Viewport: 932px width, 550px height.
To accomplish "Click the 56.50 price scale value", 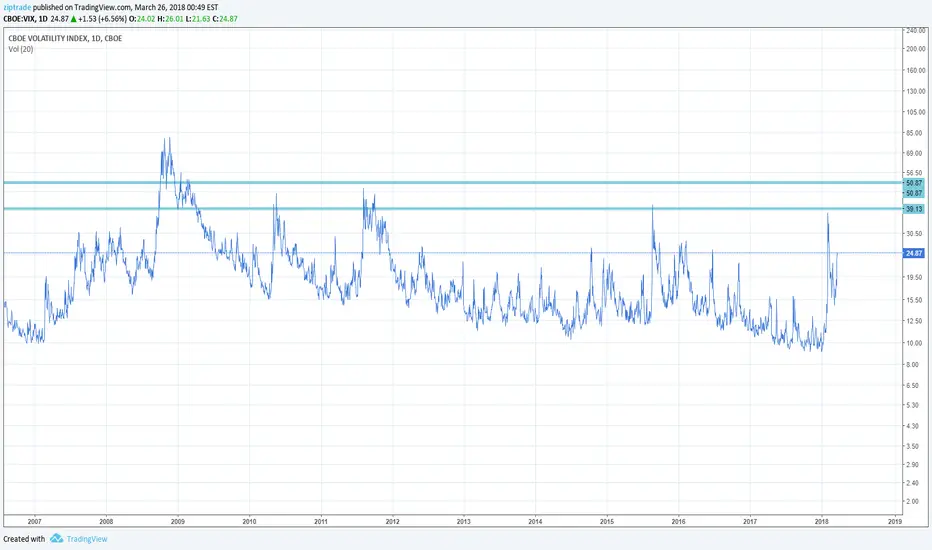I will [914, 173].
